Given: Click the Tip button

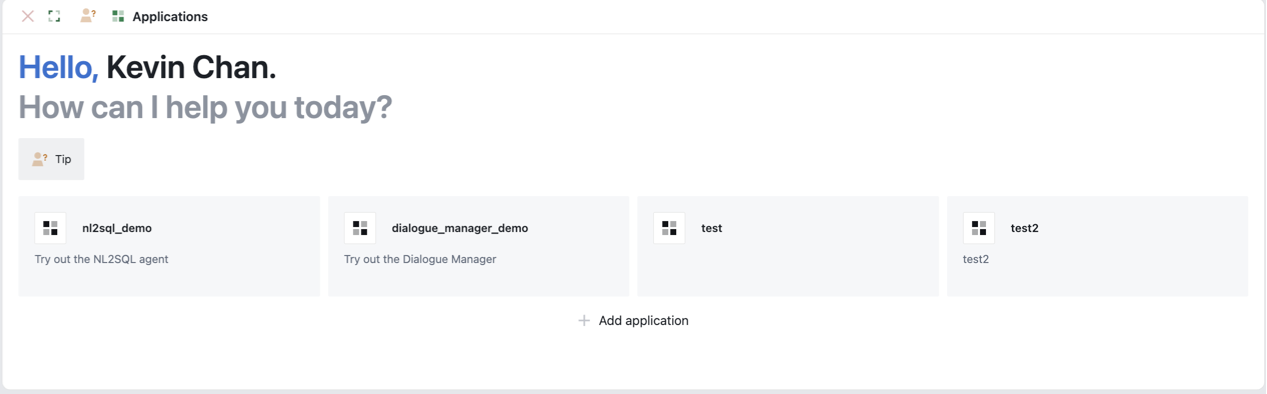Looking at the screenshot, I should tap(51, 159).
